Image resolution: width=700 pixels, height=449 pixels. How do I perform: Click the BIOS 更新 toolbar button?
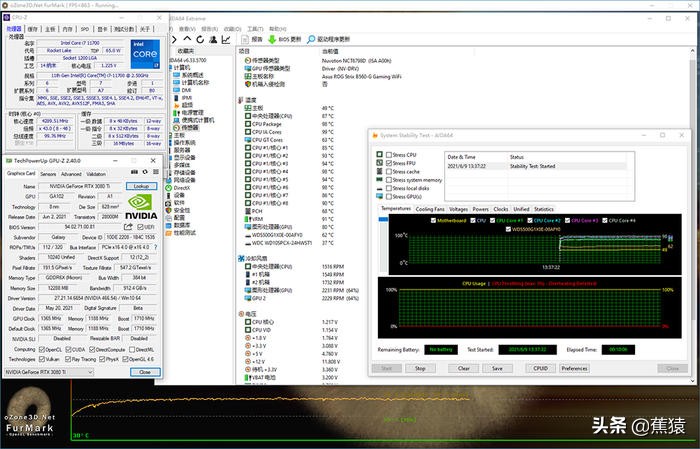coord(284,39)
